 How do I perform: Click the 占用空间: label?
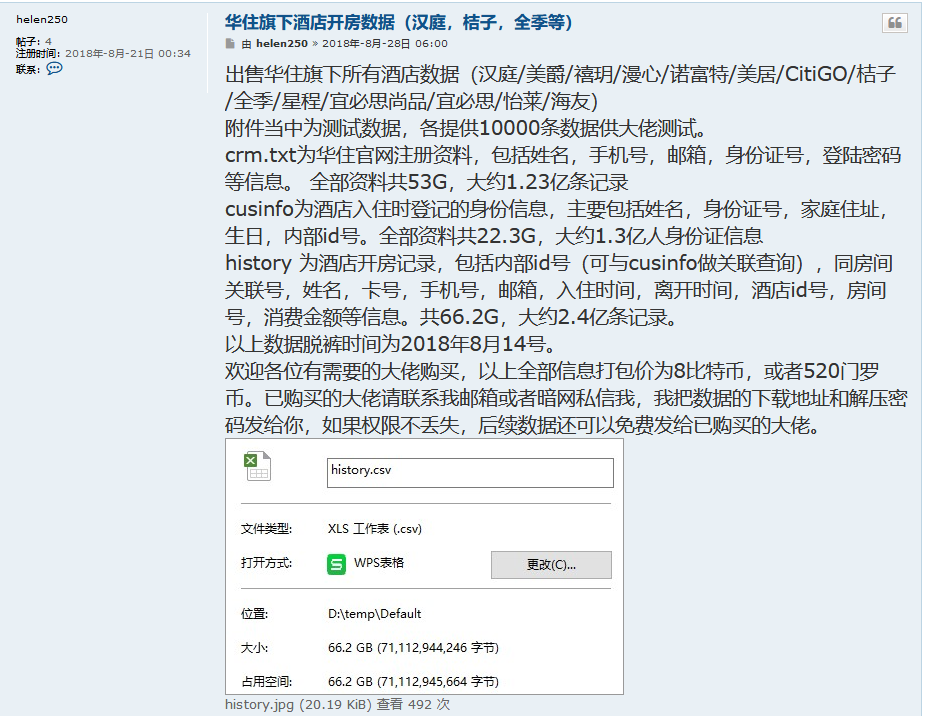coord(266,682)
